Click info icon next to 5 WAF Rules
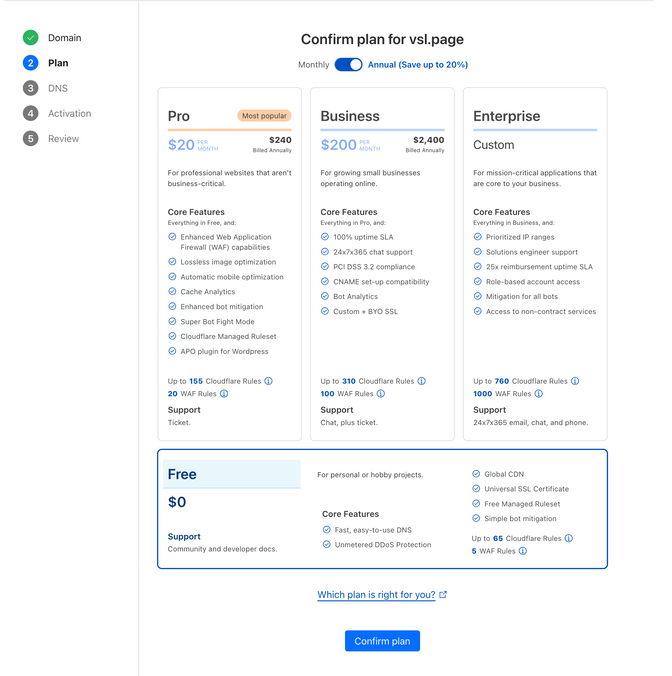Viewport: 672px width, 676px height. [x=523, y=551]
